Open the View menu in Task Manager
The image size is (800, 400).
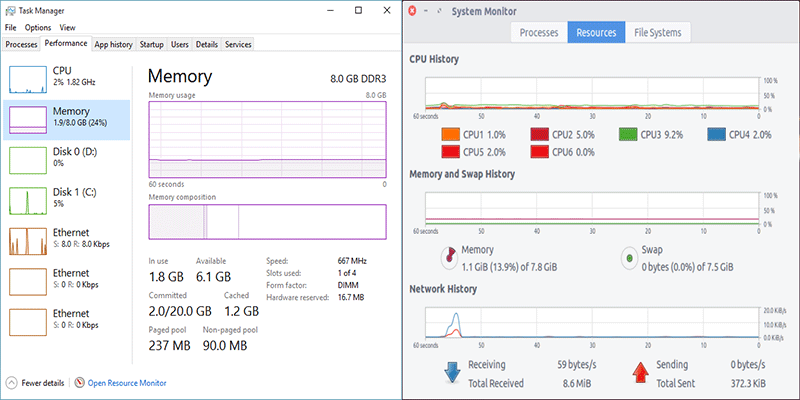click(x=67, y=28)
